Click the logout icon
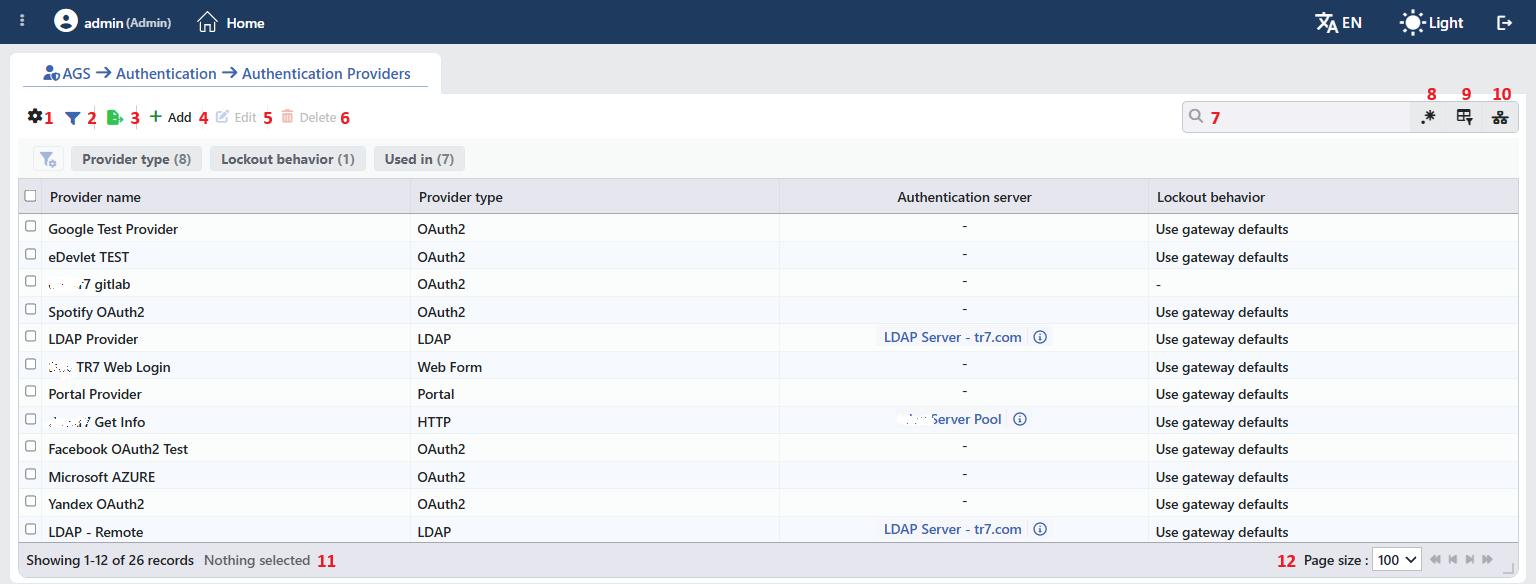Image resolution: width=1536 pixels, height=584 pixels. 1504,22
